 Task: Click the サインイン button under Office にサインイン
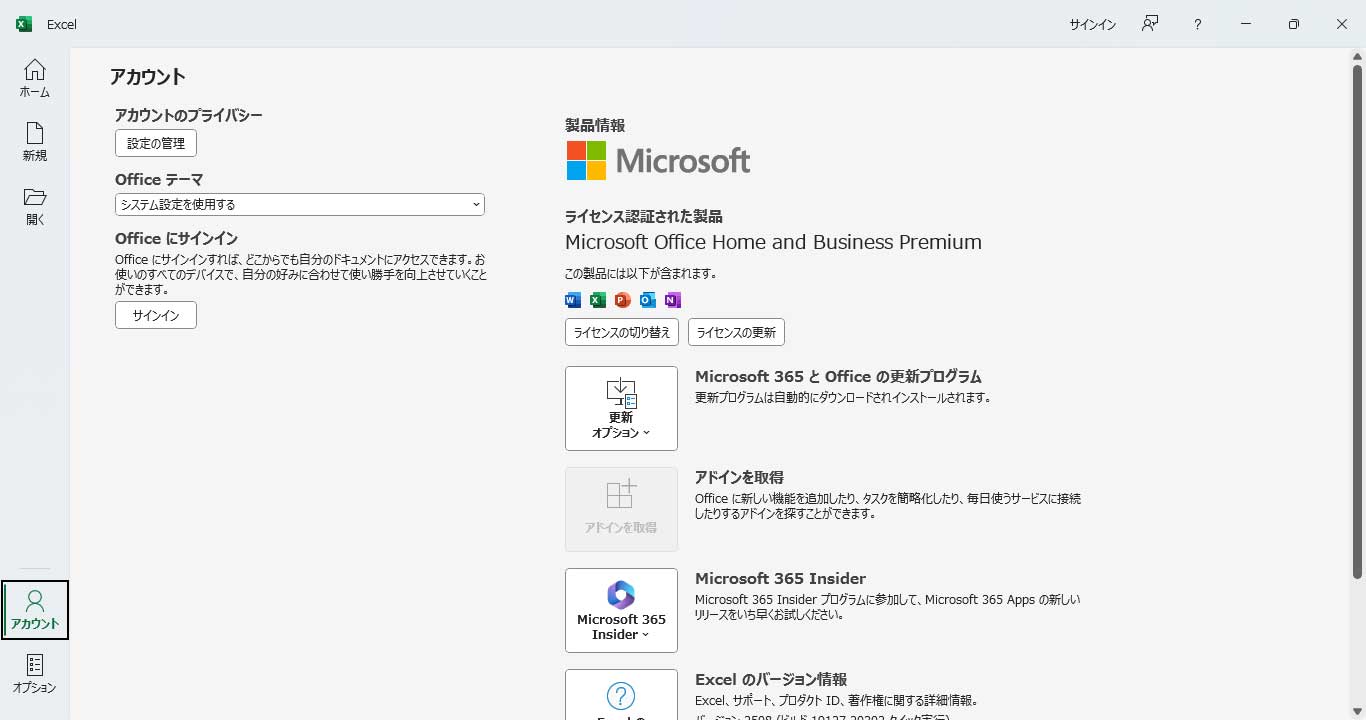(x=156, y=315)
